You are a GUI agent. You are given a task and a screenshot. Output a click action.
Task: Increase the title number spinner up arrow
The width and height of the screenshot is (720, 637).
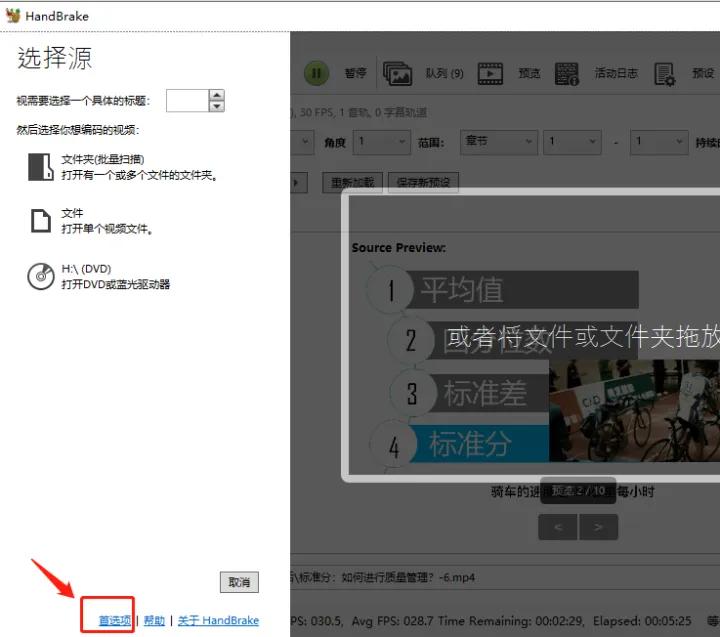tap(216, 95)
